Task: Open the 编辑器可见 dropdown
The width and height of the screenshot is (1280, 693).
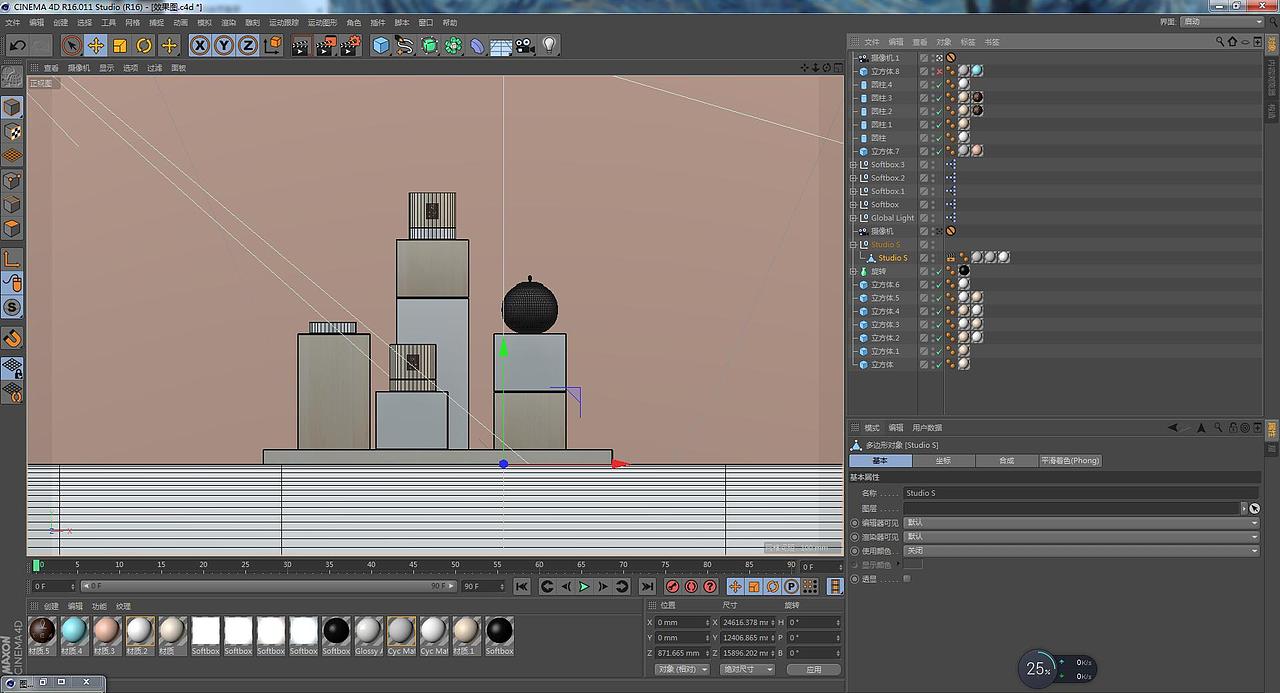Action: point(1081,522)
